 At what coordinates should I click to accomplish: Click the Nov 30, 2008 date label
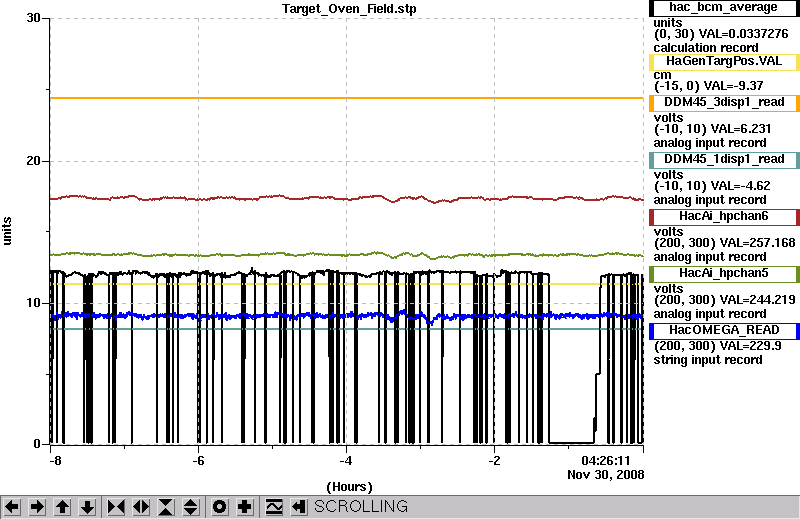pyautogui.click(x=606, y=475)
